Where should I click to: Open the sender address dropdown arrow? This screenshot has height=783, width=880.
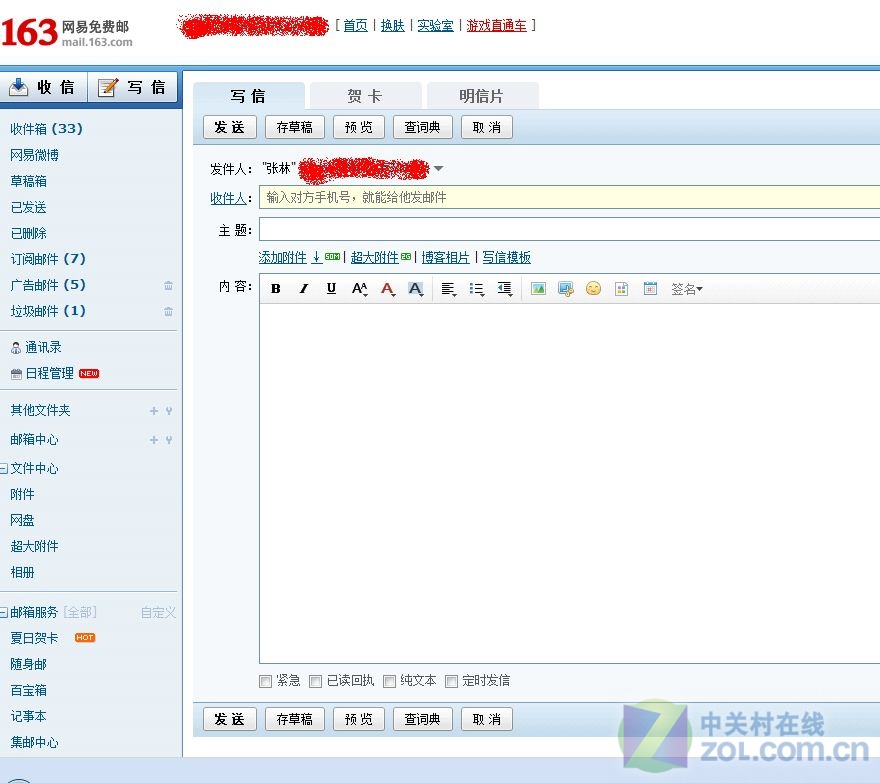(439, 168)
